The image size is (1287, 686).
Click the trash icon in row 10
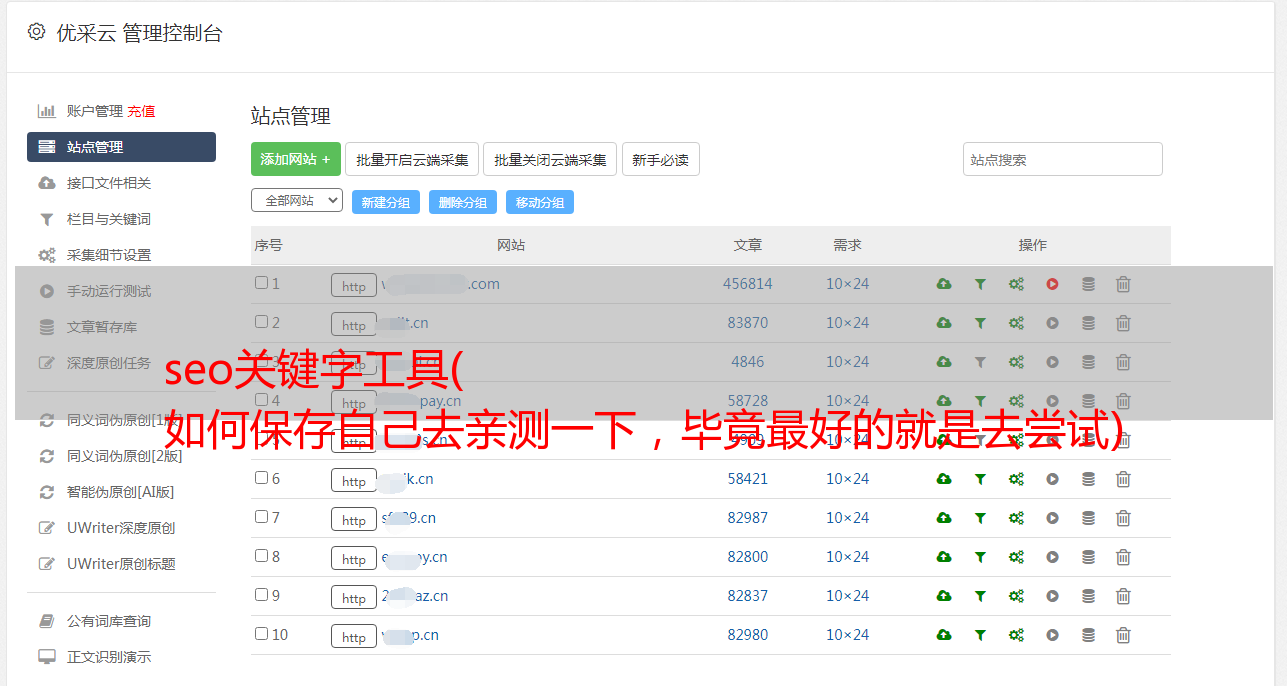point(1123,635)
